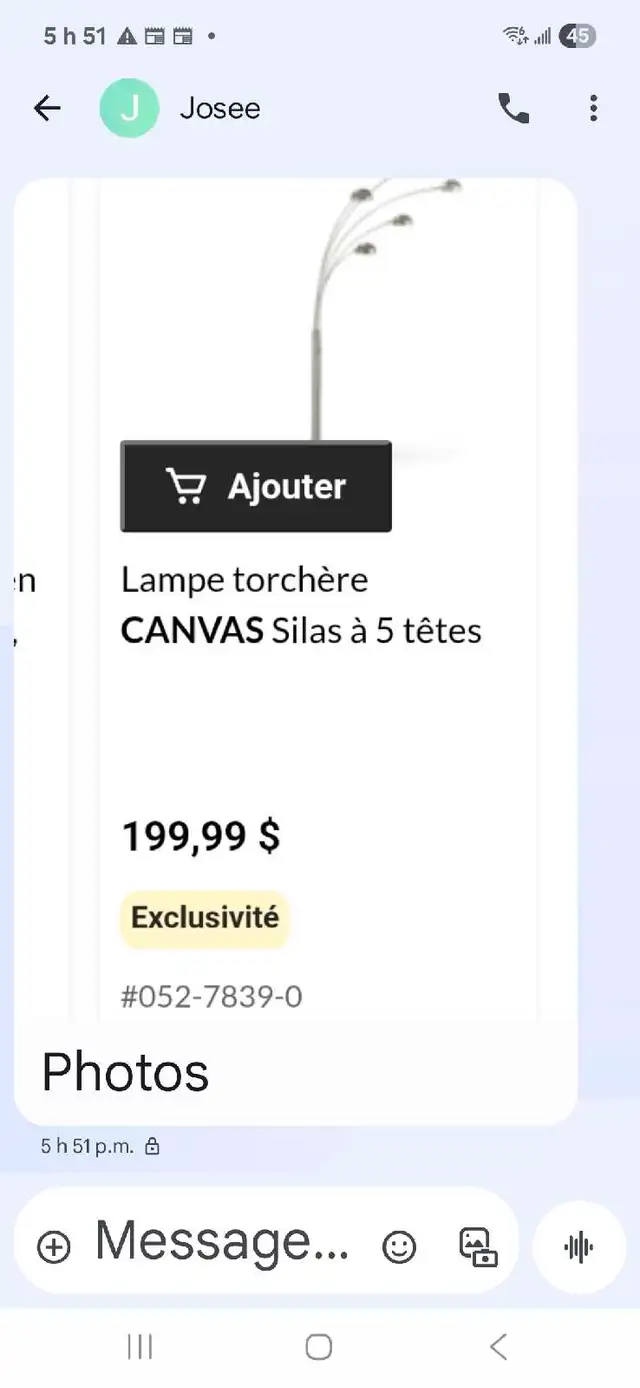Open the three-dot overflow menu
The height and width of the screenshot is (1388, 640).
pos(593,108)
